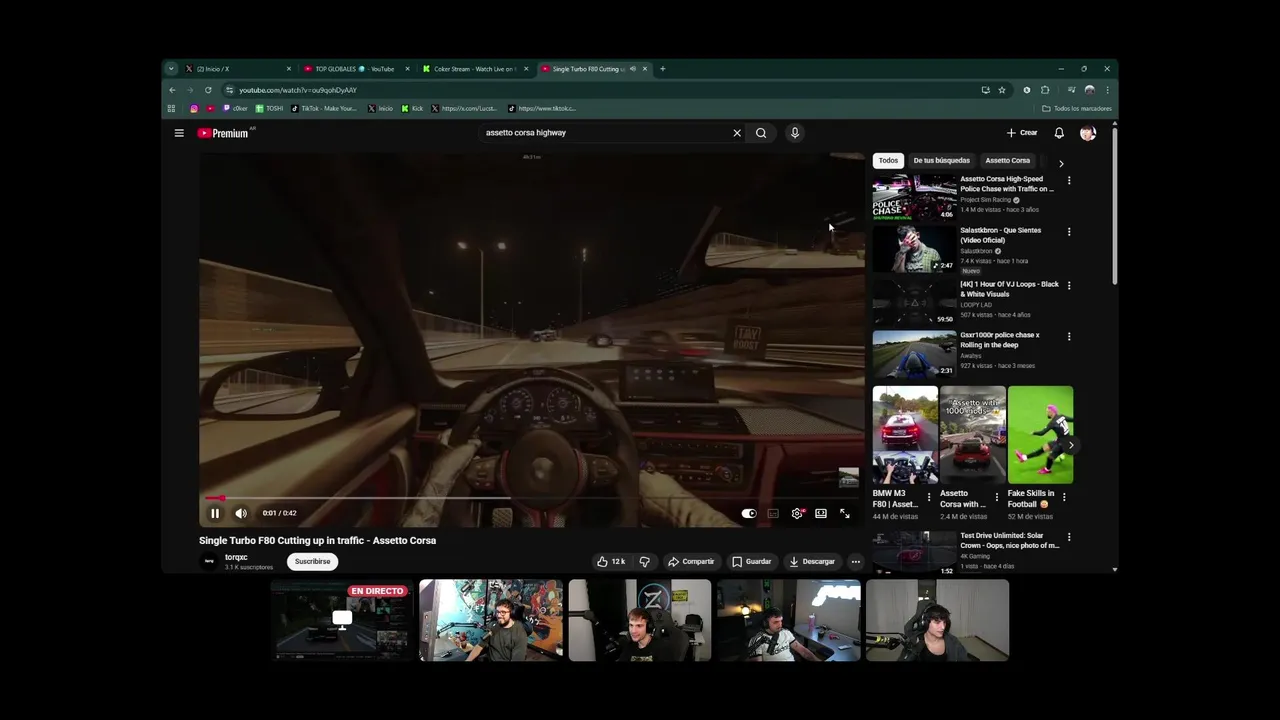This screenshot has width=1280, height=720.
Task: Switch to Inicio / X browser tab
Action: (238, 69)
